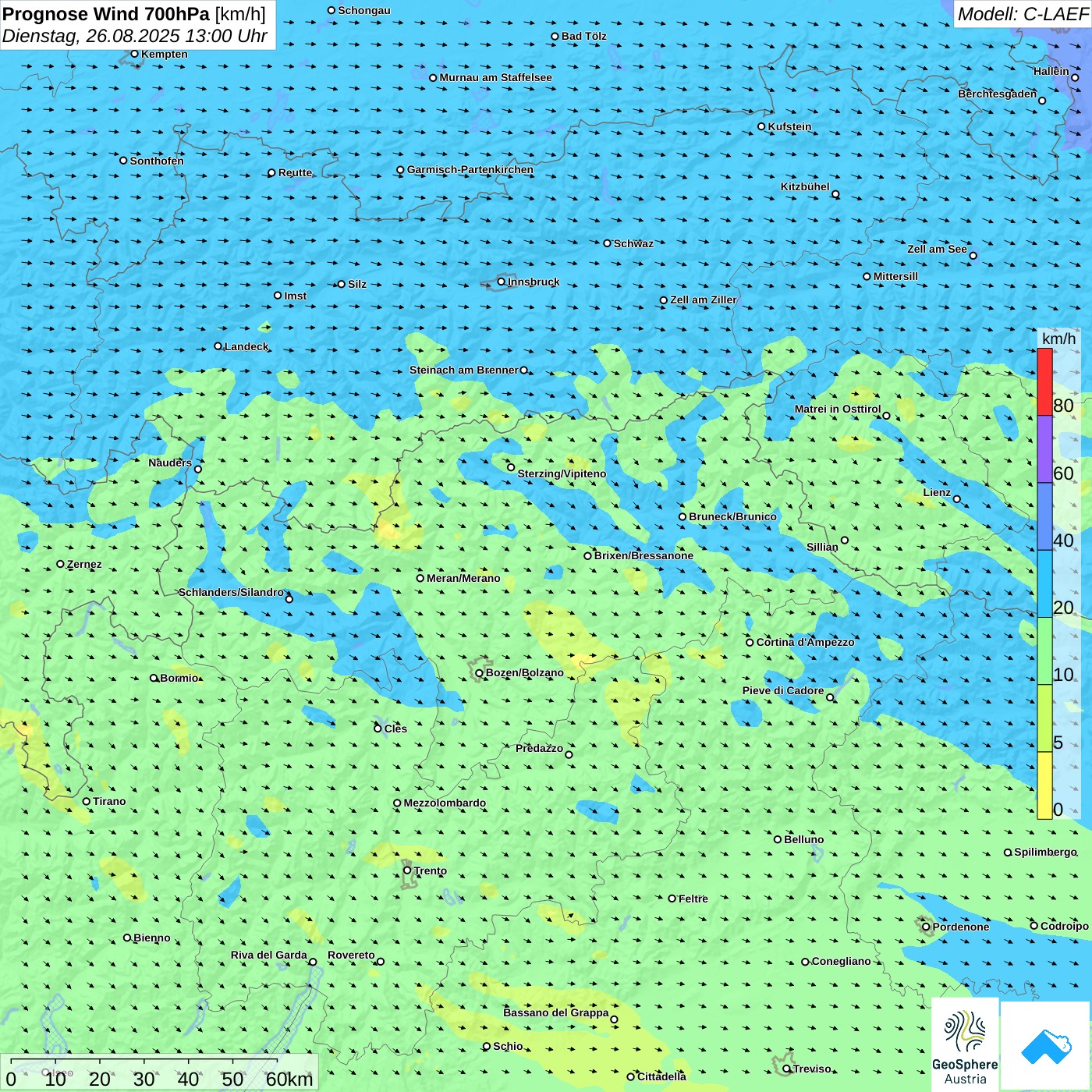Click the Tirano city label
Image resolution: width=1092 pixels, height=1092 pixels.
109,801
